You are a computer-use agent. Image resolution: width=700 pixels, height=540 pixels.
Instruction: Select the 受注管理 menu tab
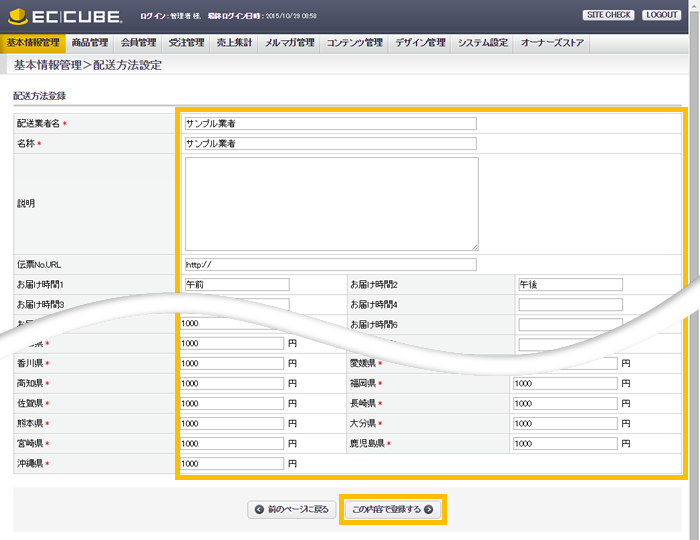[186, 43]
